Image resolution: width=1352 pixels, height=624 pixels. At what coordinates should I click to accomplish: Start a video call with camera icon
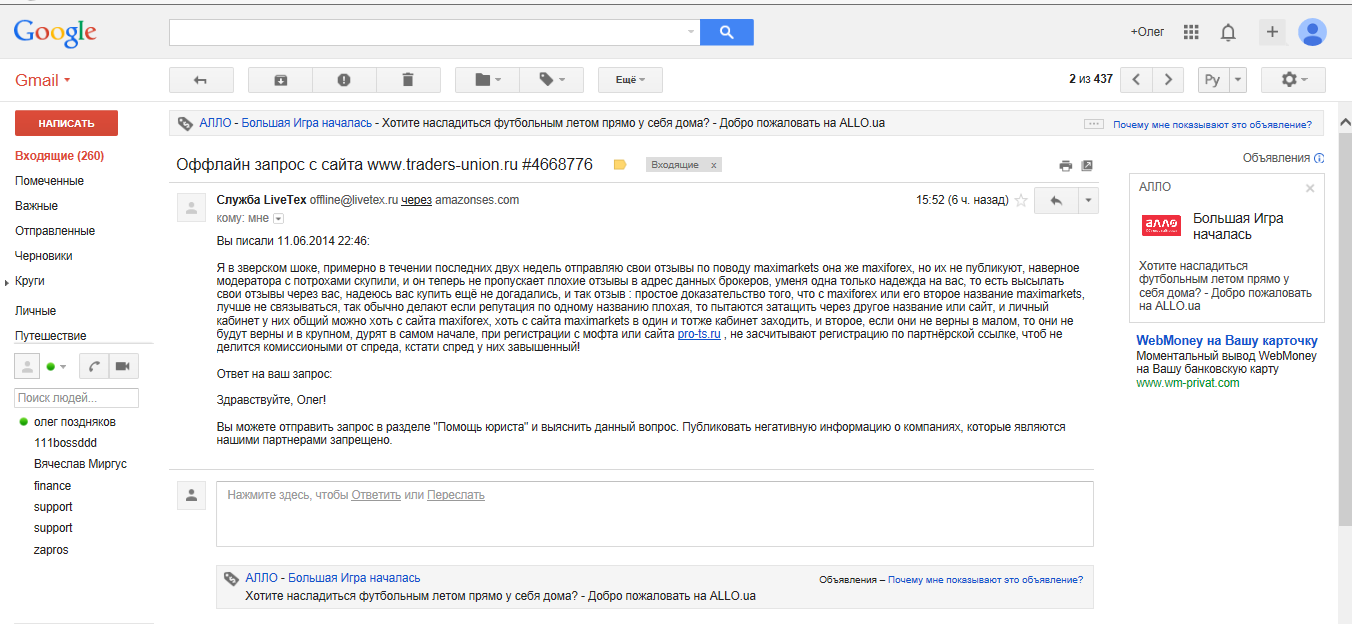tap(123, 366)
